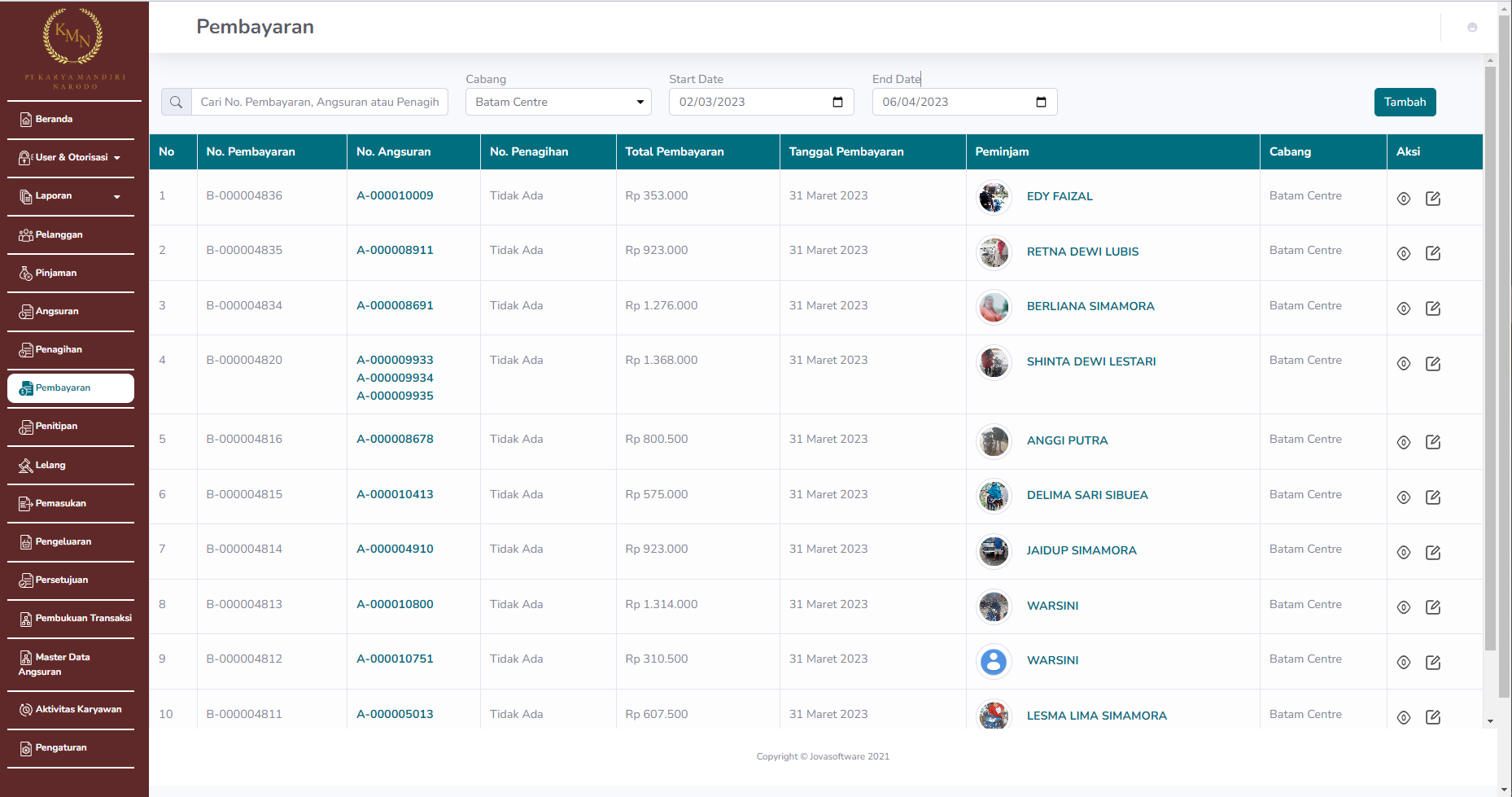View payment details for JAIDUP SIMAMORA
This screenshot has height=797, width=1512.
coord(1403,552)
